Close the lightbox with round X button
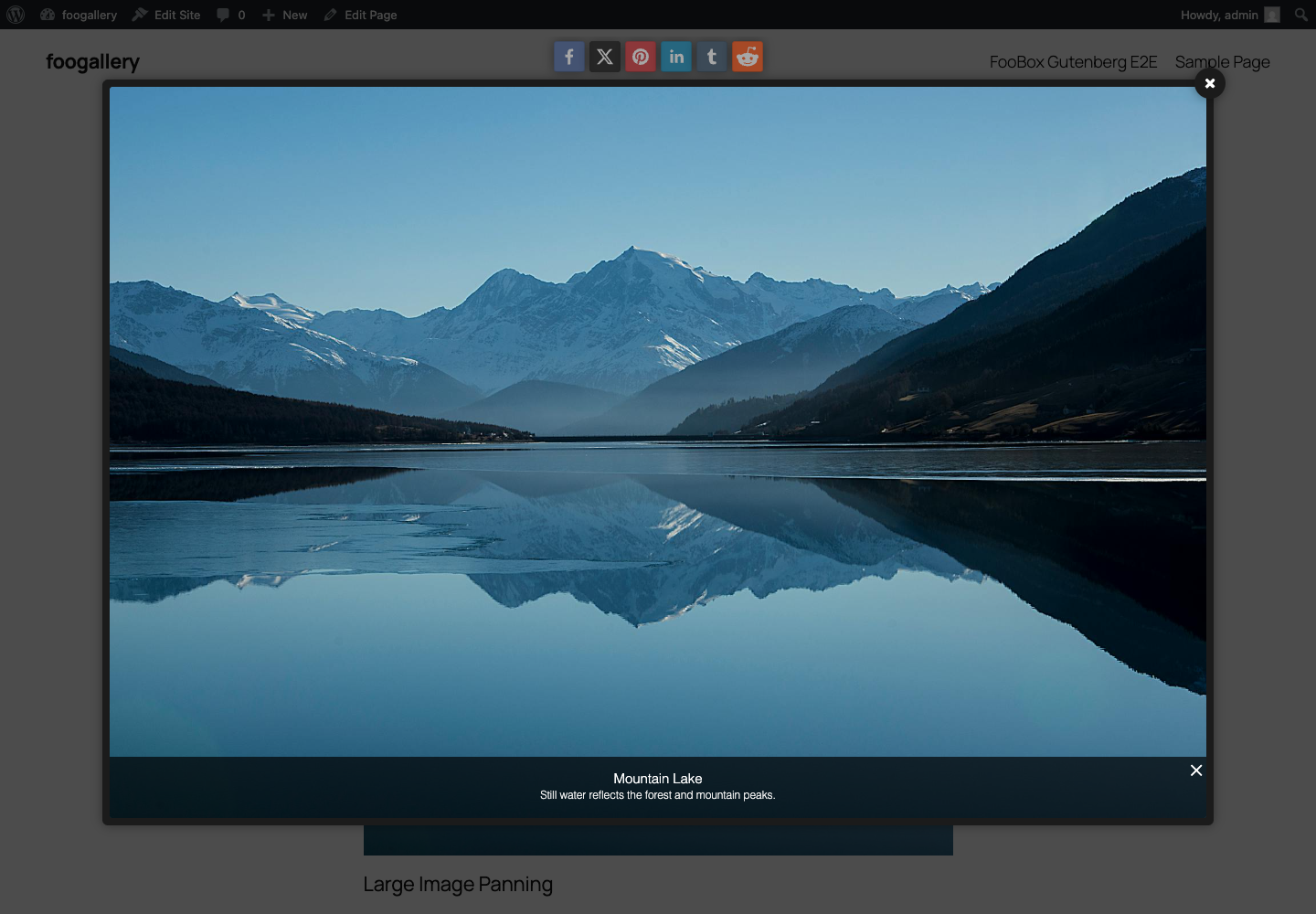The width and height of the screenshot is (1316, 914). (1210, 83)
